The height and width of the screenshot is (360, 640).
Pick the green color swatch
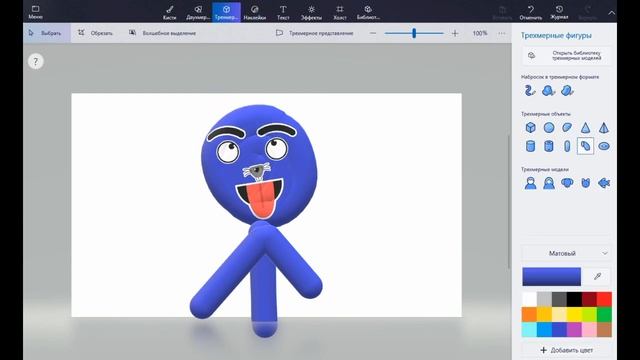pos(604,314)
